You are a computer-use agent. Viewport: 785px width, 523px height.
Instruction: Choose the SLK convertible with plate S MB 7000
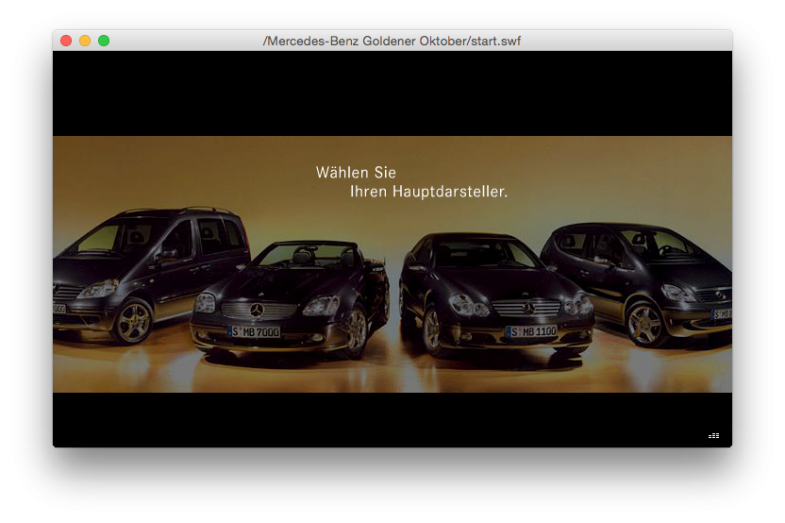tap(290, 299)
